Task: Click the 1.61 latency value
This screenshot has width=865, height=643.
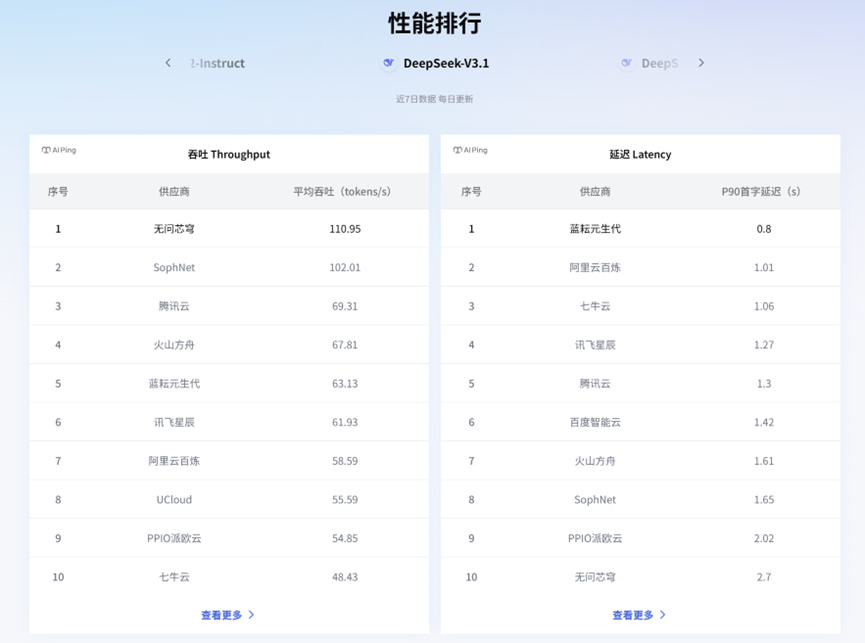Action: click(x=764, y=461)
